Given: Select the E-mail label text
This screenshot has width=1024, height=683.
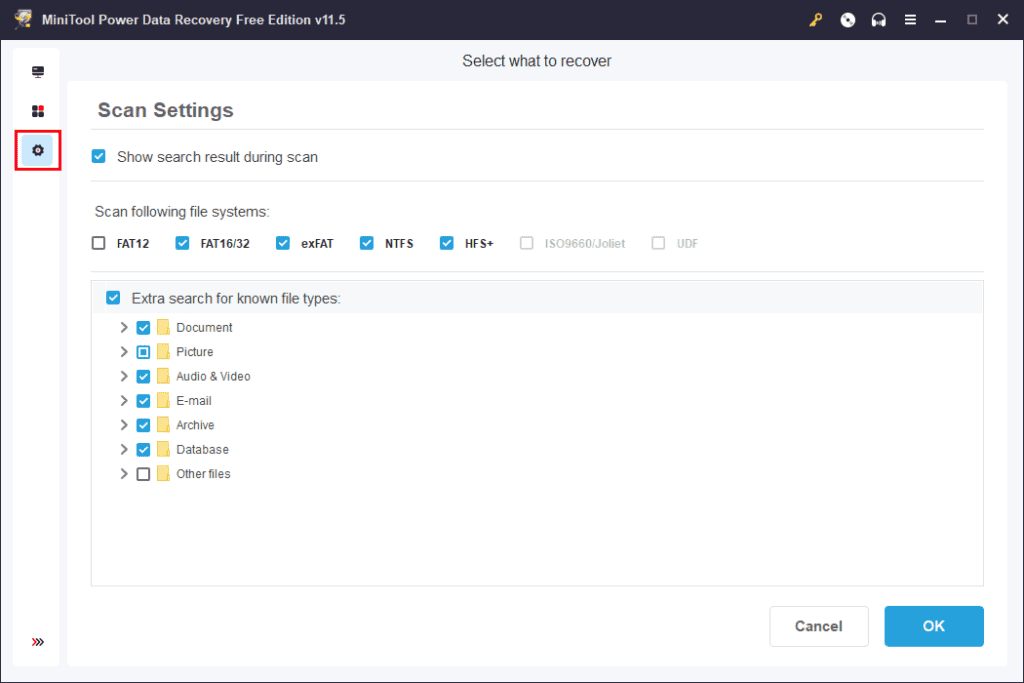Looking at the screenshot, I should point(194,400).
